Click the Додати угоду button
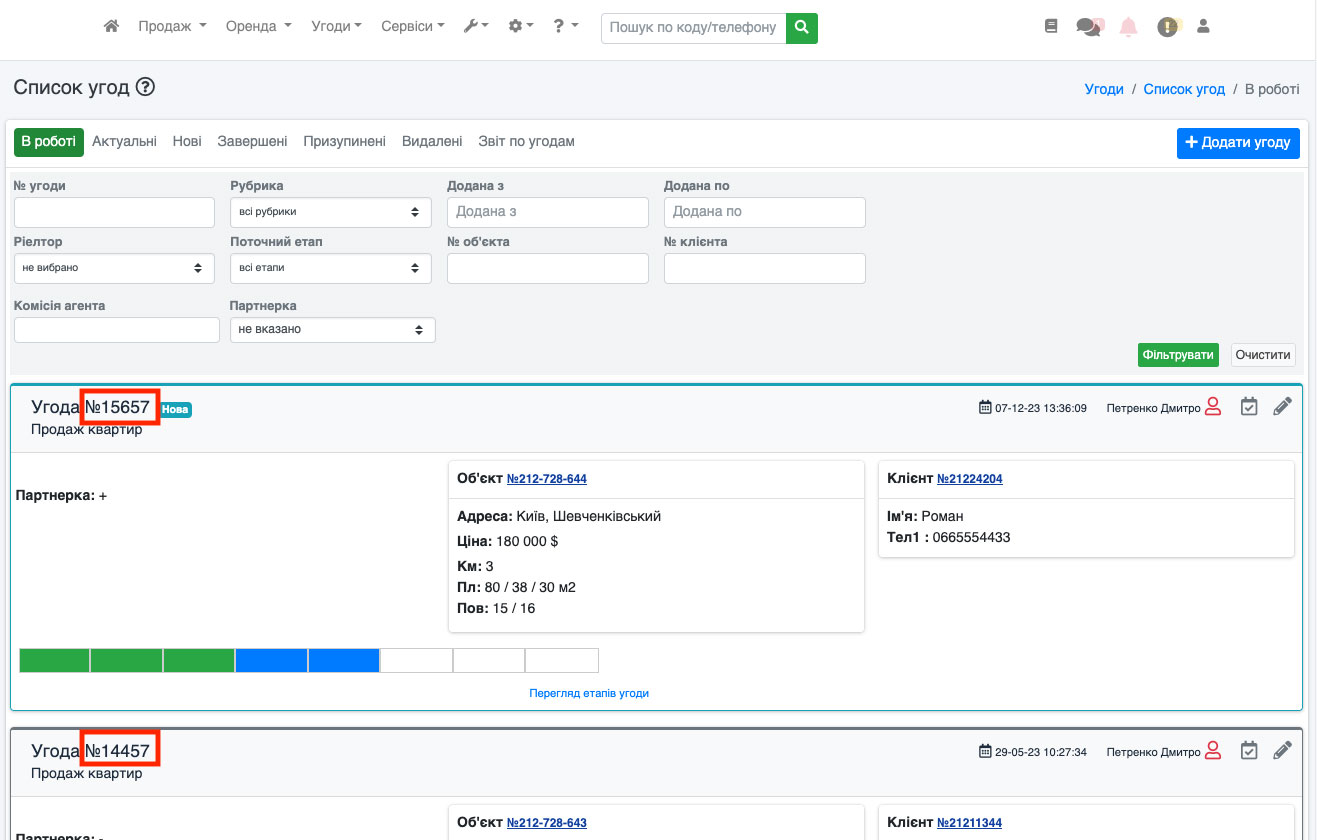The image size is (1317, 840). 1237,143
